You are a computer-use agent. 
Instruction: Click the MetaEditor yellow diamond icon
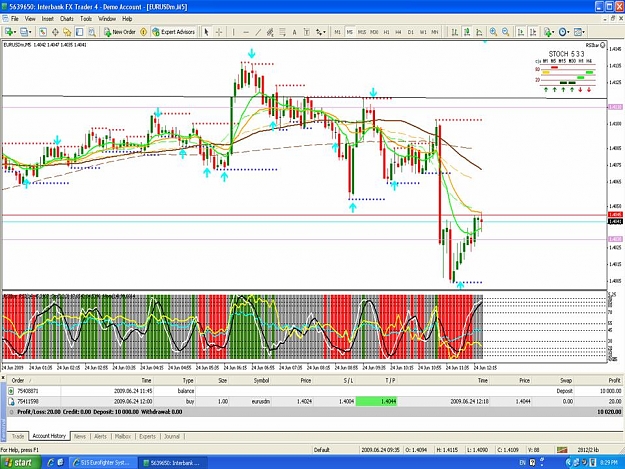[x=143, y=32]
